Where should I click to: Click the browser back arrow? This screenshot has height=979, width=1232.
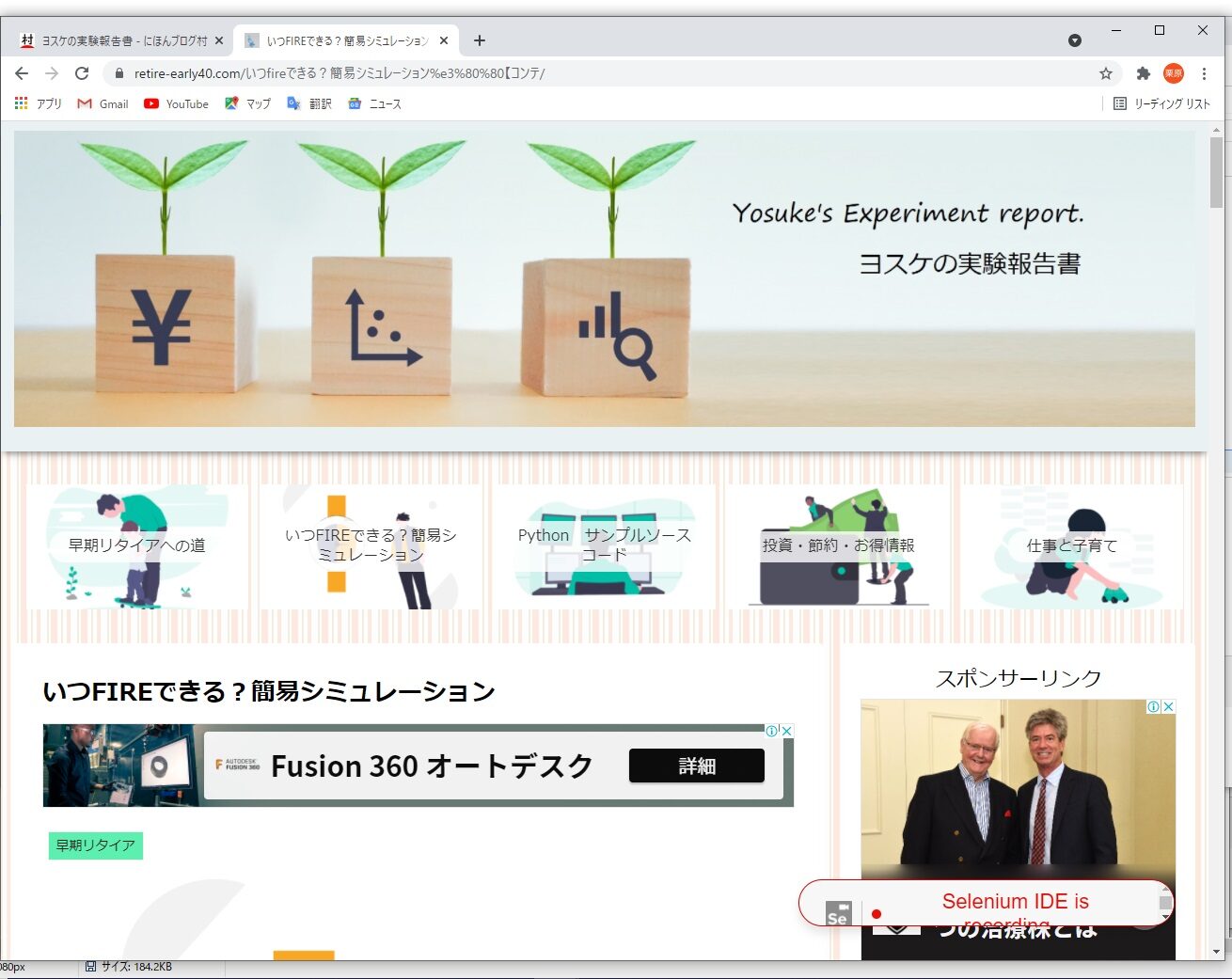[22, 73]
